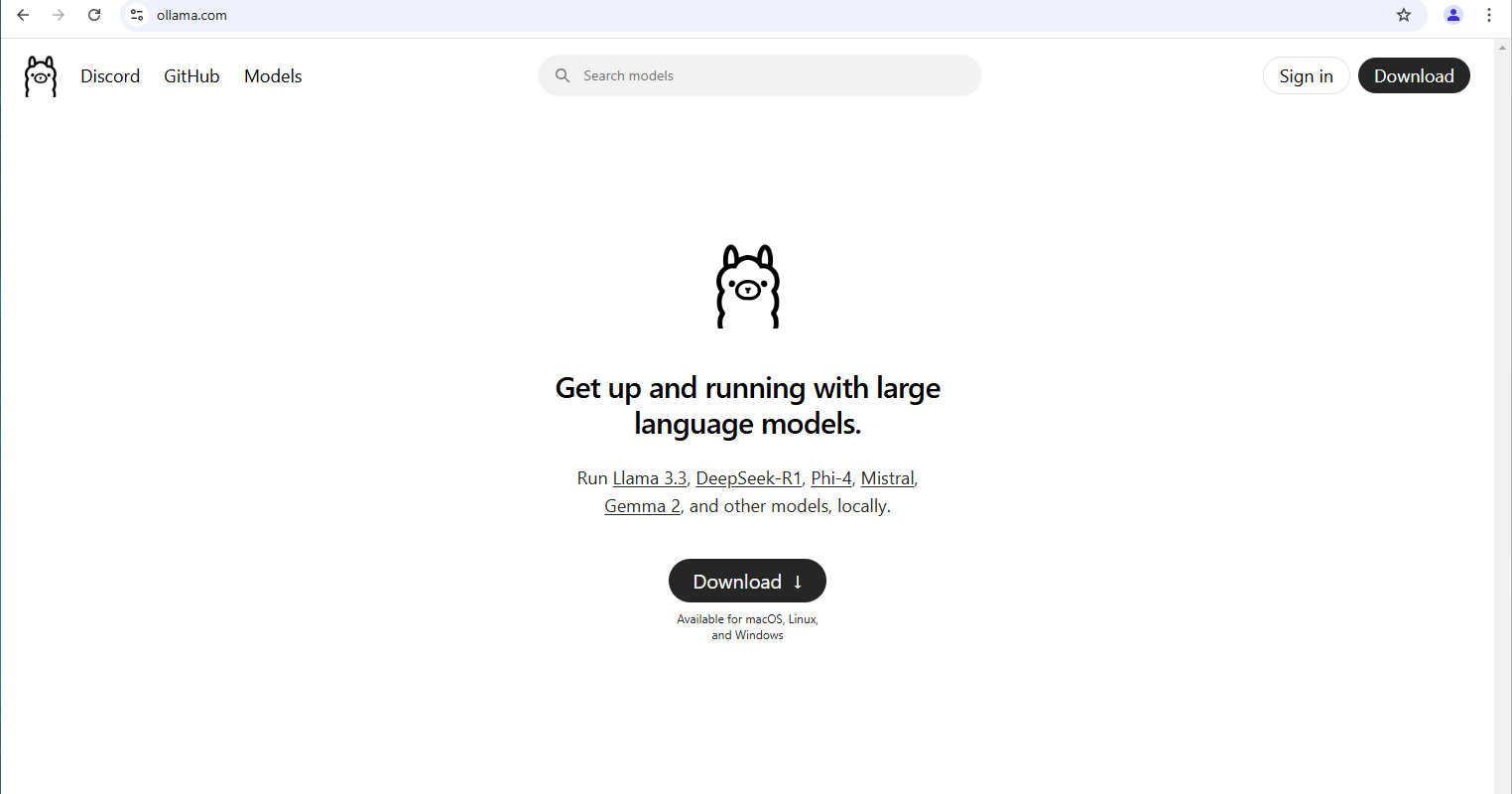Image resolution: width=1512 pixels, height=794 pixels.
Task: Click the header Download button
Action: coord(1414,76)
